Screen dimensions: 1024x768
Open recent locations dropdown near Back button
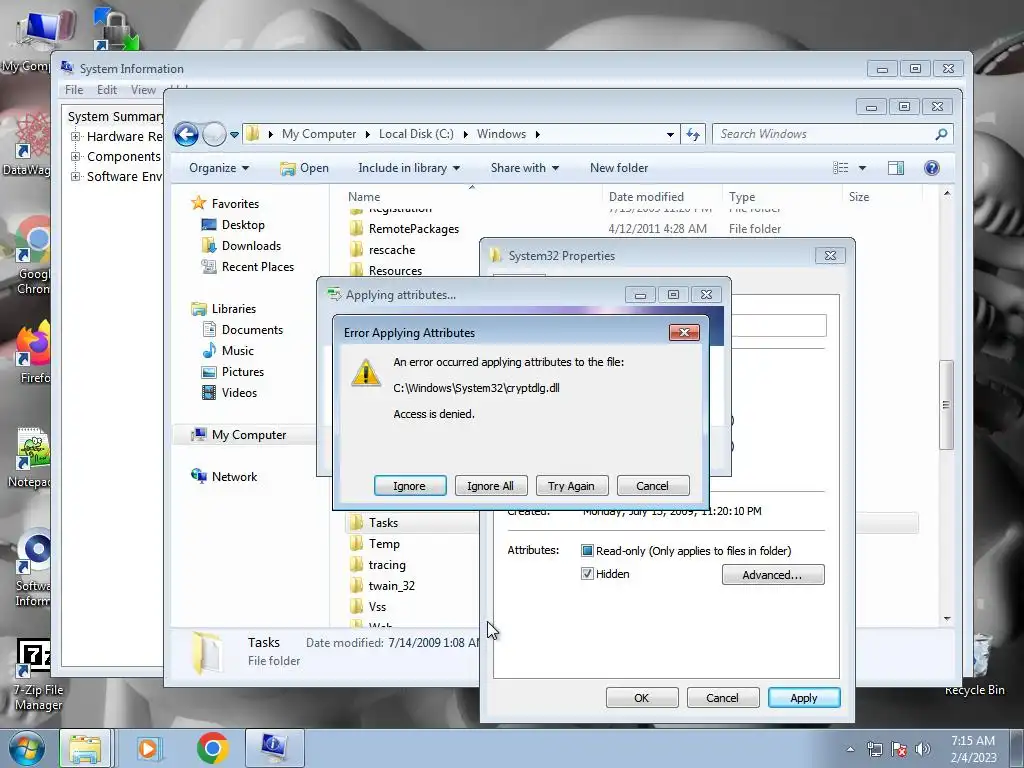[x=234, y=135]
